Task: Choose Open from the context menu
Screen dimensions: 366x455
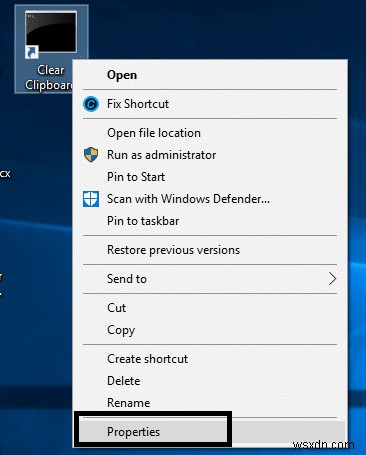Action: tap(210, 75)
